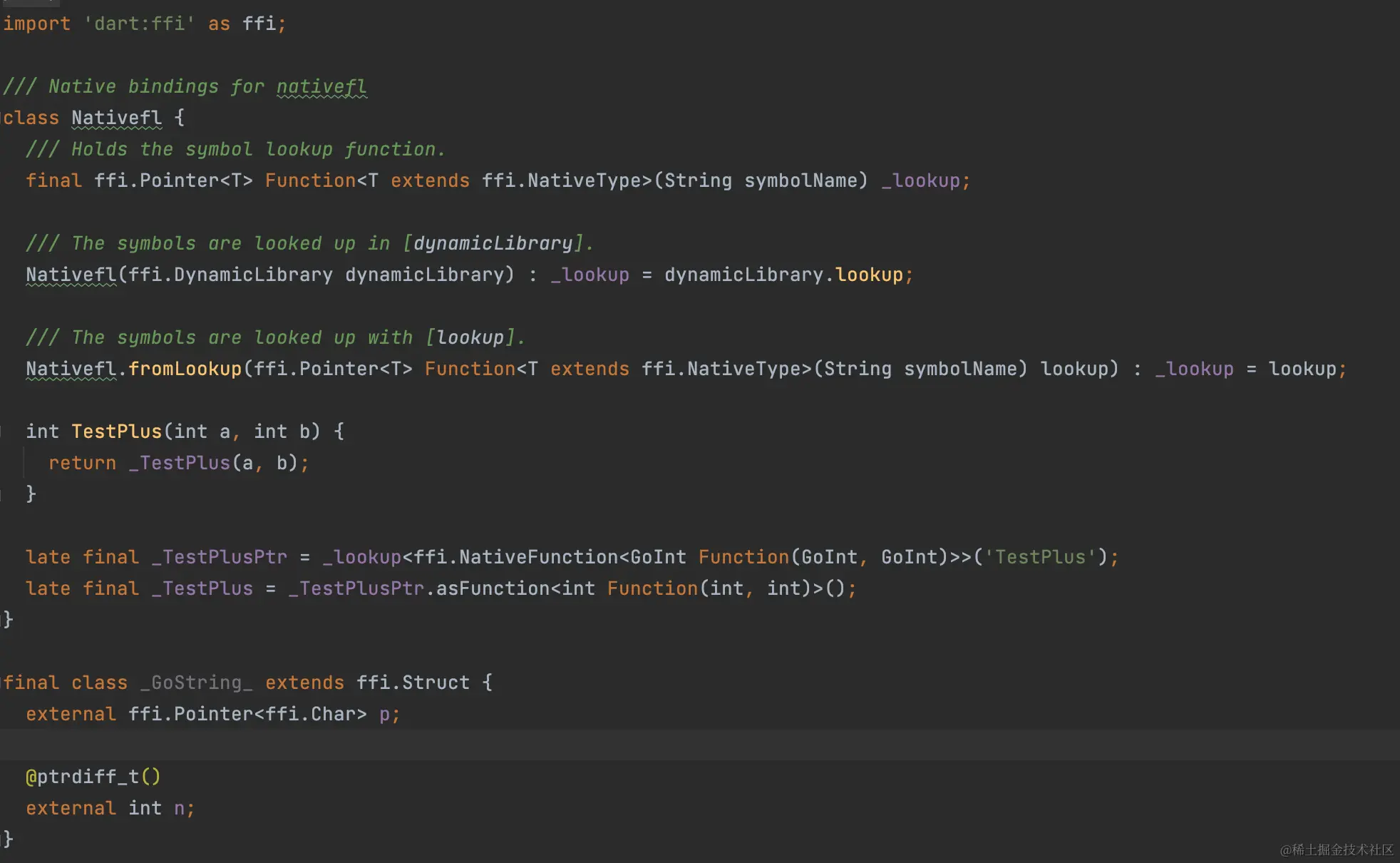Image resolution: width=1400 pixels, height=863 pixels.
Task: Click the _lookup field declaration
Action: (921, 180)
